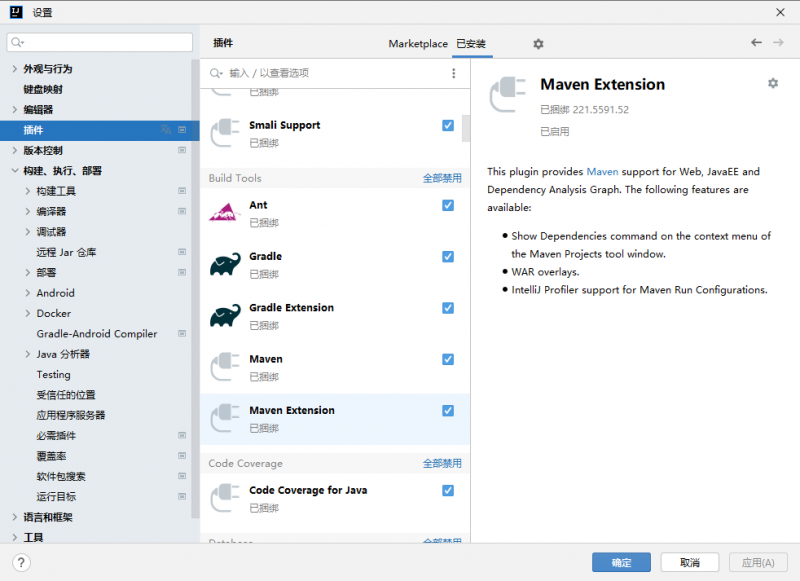Click the settings search field
The image size is (800, 581).
coord(100,42)
